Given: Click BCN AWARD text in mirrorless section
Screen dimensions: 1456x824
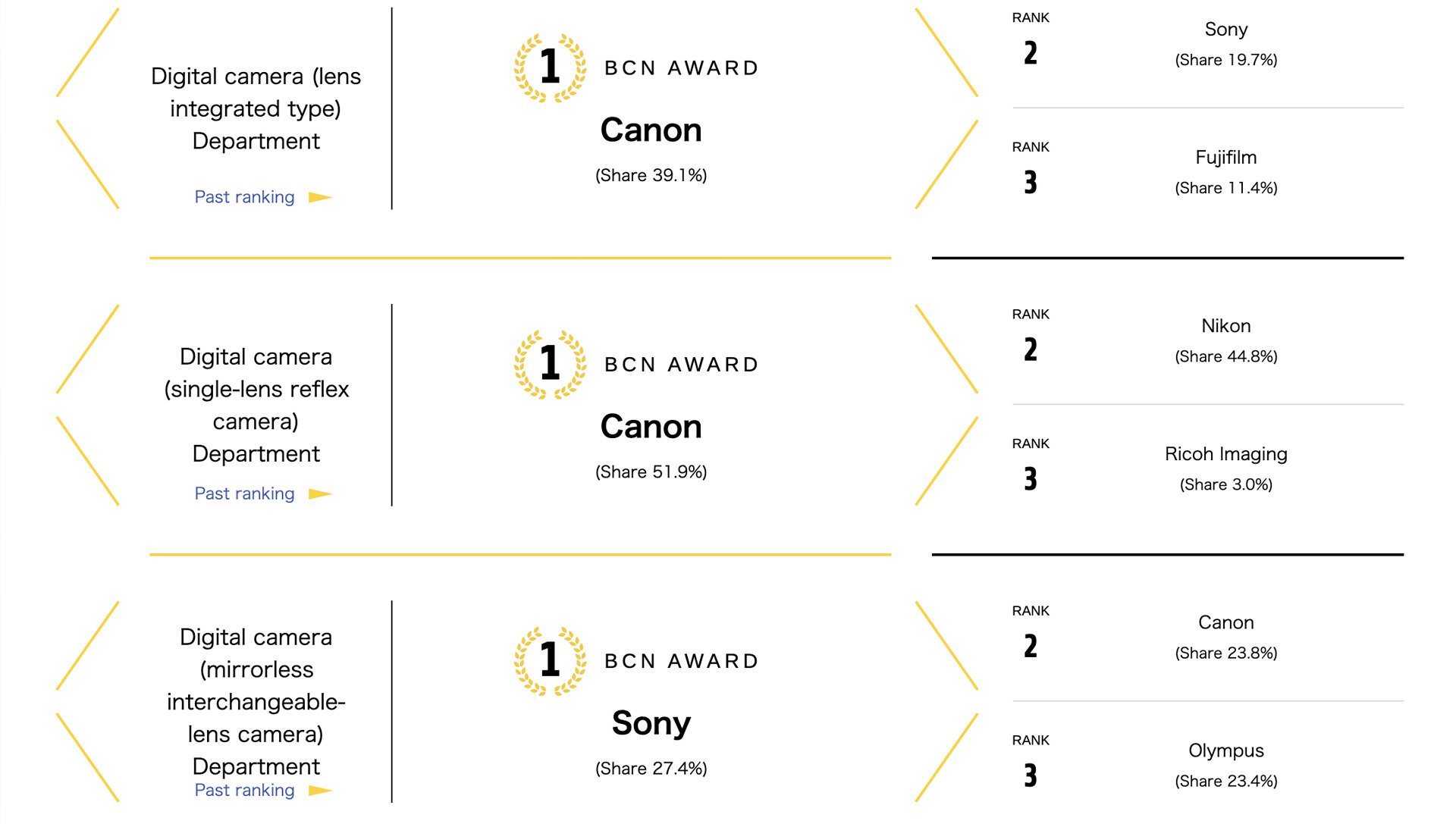Looking at the screenshot, I should 682,661.
